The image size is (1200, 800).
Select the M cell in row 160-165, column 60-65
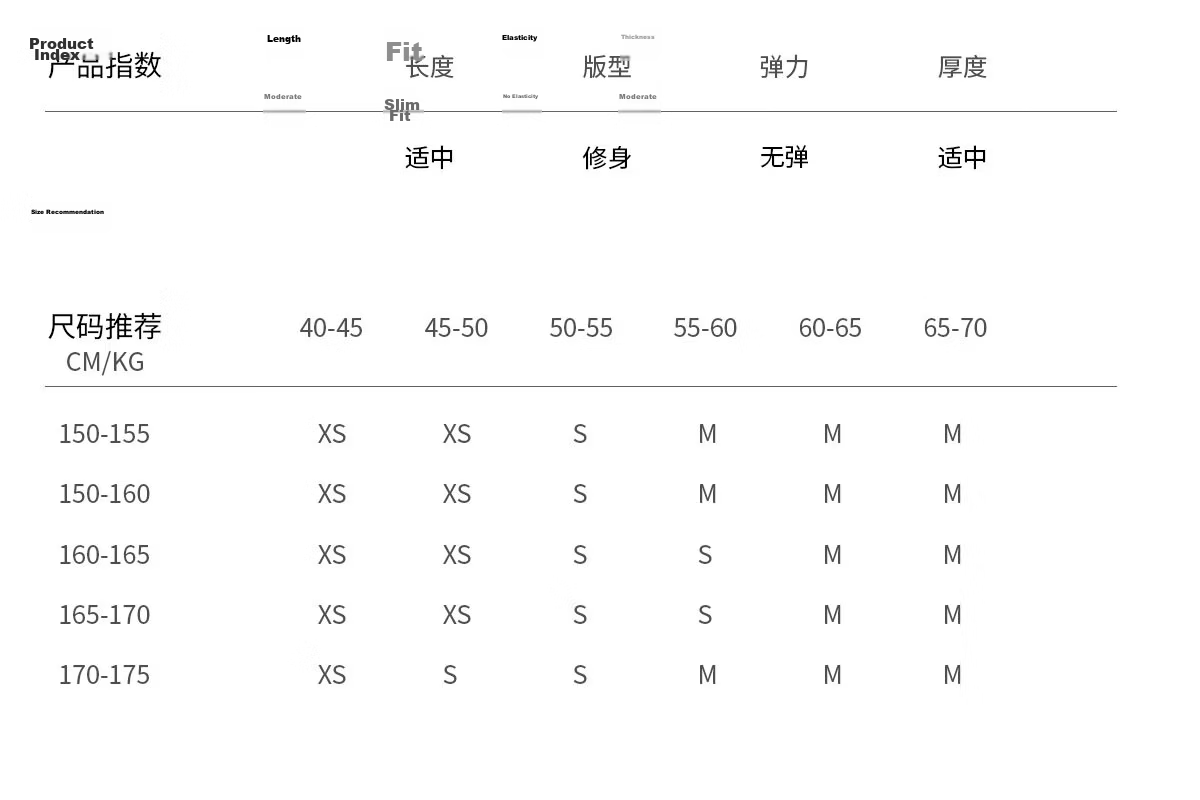pyautogui.click(x=832, y=555)
